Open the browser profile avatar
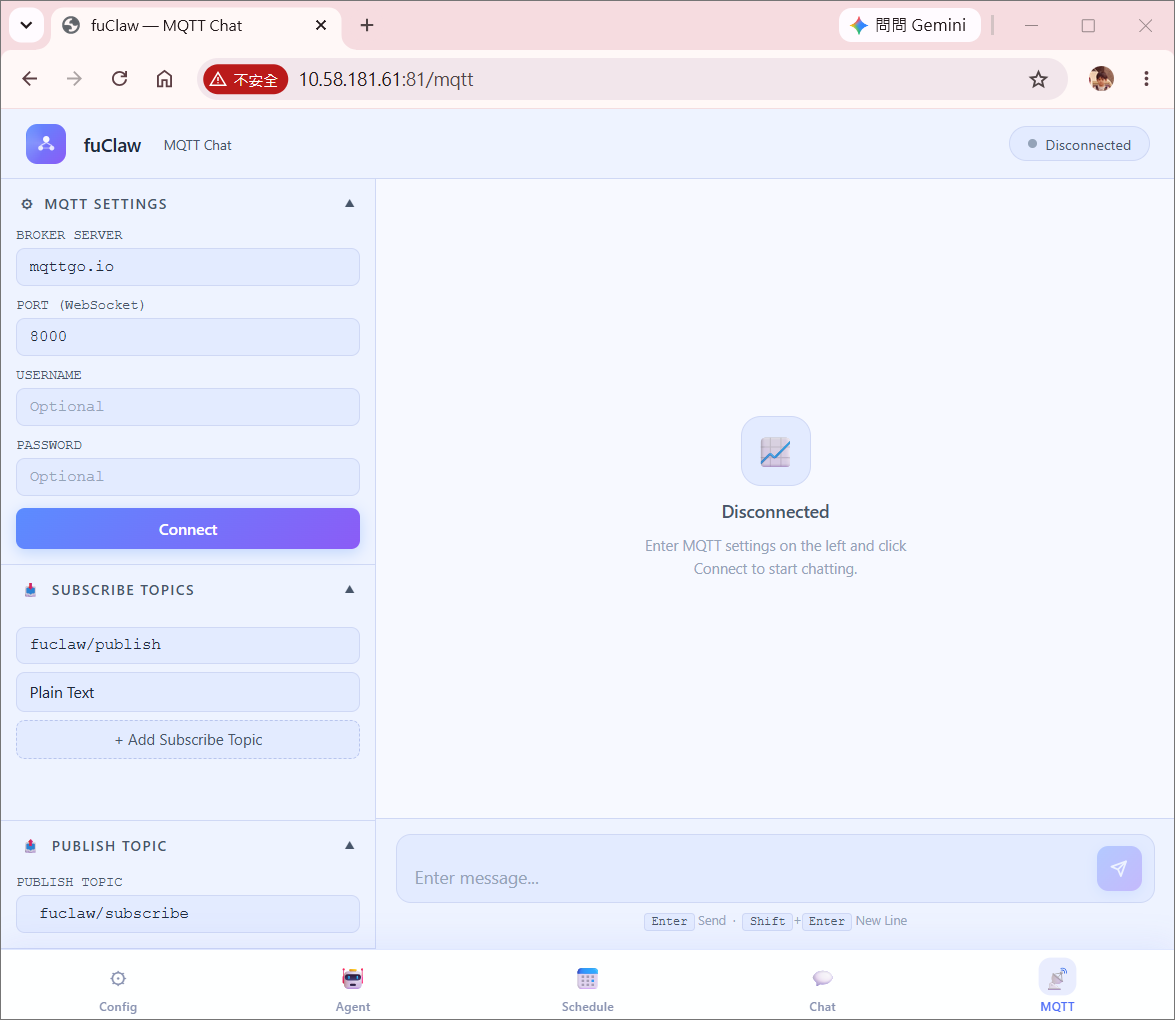Viewport: 1175px width, 1020px height. 1101,79
